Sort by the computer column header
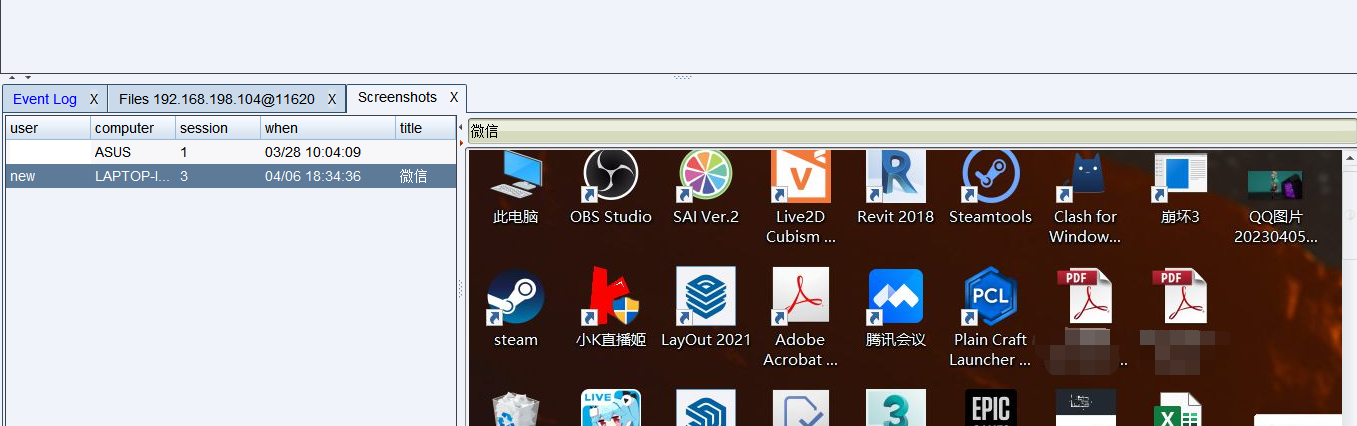Viewport: 1357px width, 426px height. coord(133,128)
